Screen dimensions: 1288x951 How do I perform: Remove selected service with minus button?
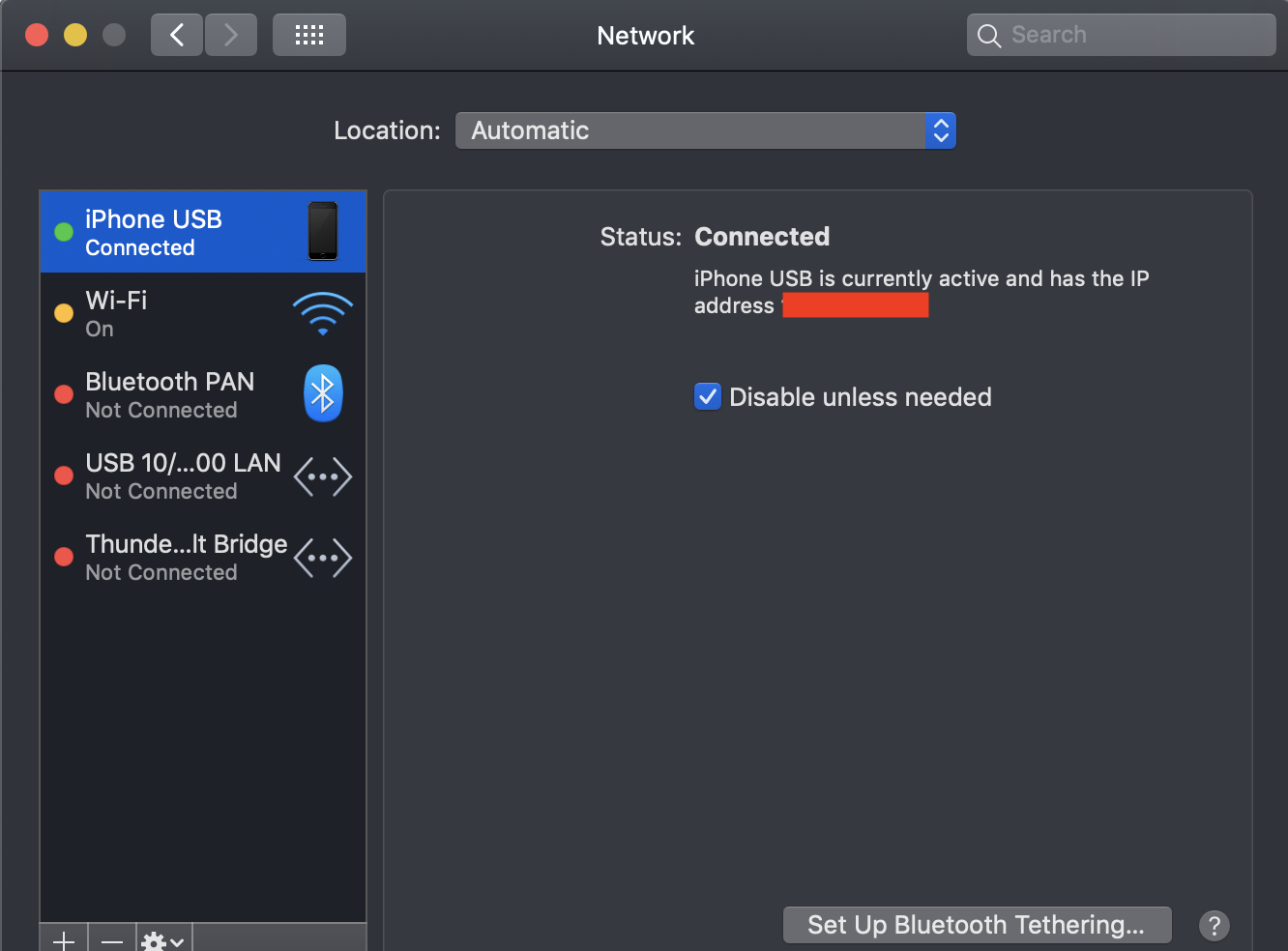[112, 939]
